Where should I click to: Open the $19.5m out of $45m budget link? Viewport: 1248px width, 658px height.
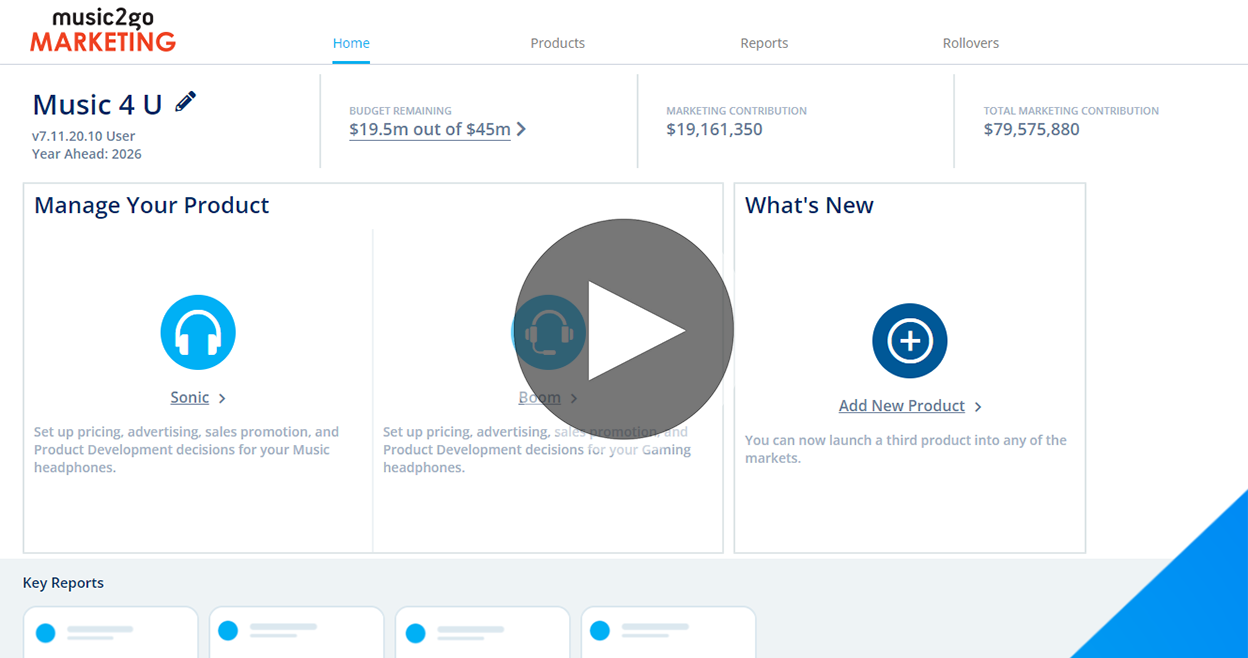tap(429, 129)
